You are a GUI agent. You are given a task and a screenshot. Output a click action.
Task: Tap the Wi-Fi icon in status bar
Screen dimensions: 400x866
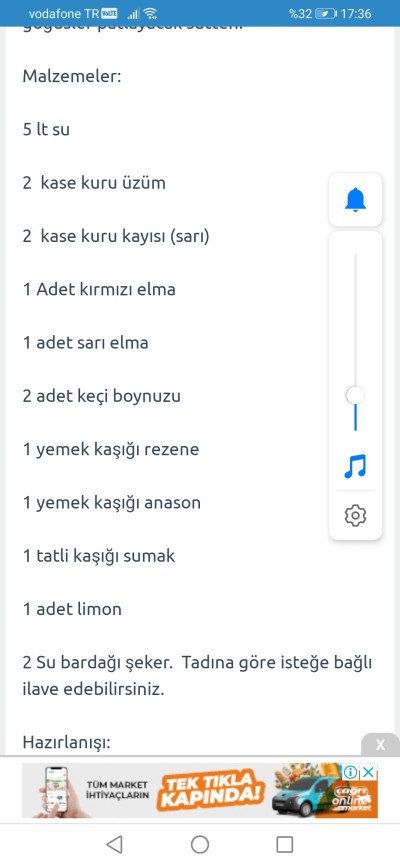point(150,14)
